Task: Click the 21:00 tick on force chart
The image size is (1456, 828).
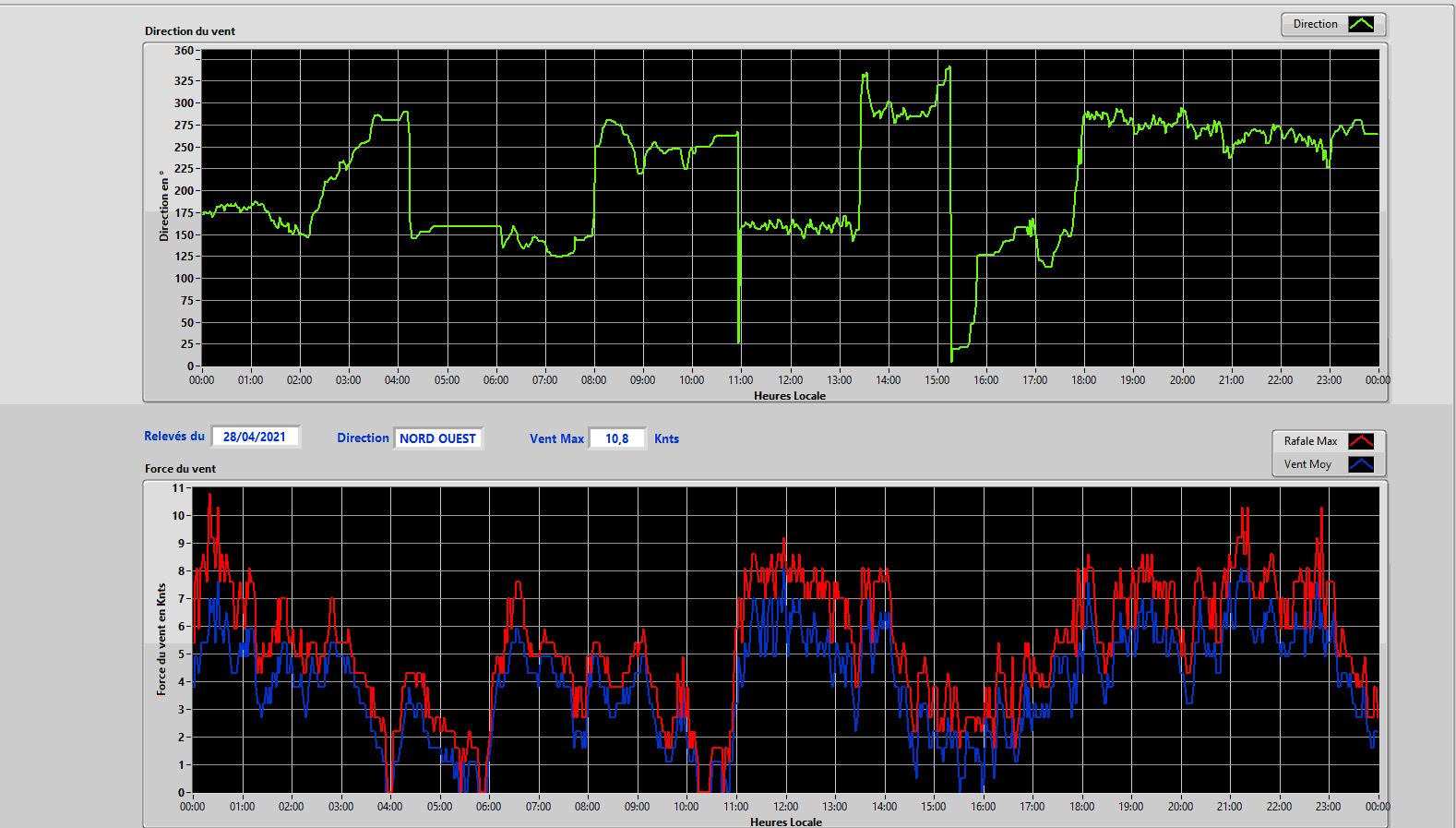Action: [x=1230, y=806]
